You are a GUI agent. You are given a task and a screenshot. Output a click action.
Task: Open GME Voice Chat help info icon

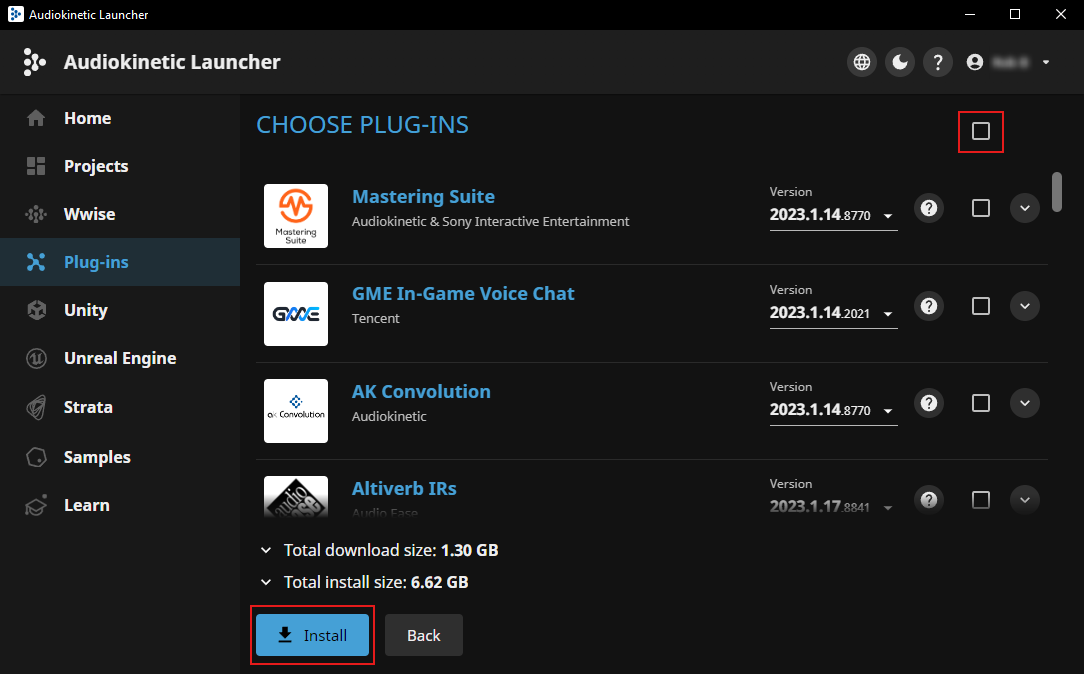click(928, 306)
